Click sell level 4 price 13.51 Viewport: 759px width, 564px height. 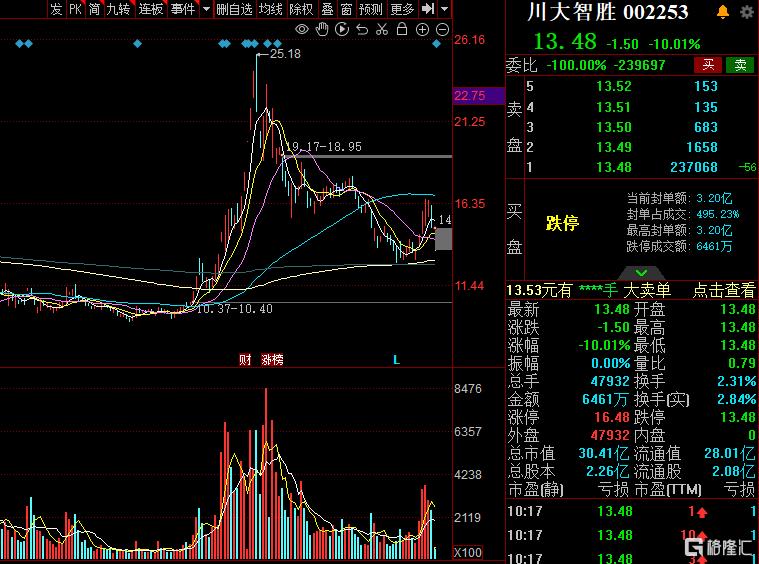tap(614, 107)
